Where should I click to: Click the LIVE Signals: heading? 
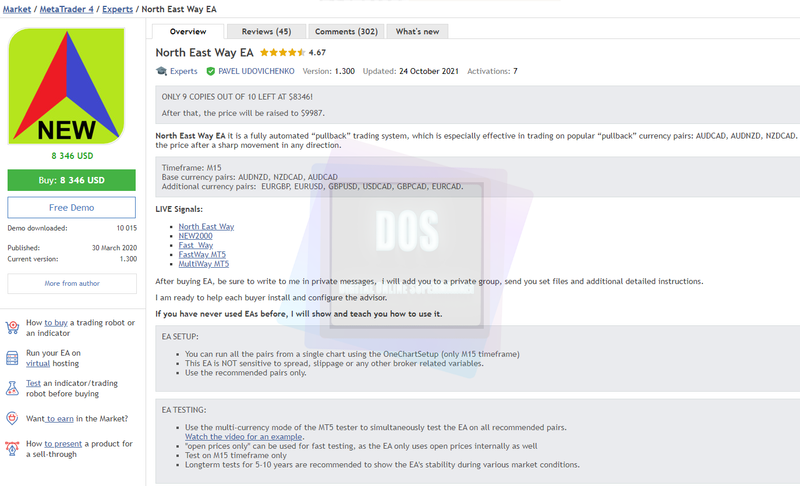pos(179,209)
